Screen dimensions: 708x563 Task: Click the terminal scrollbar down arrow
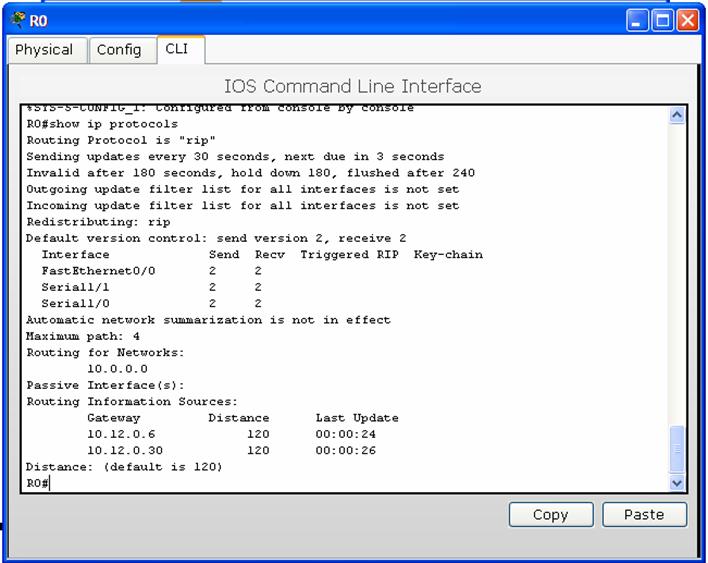[x=677, y=482]
